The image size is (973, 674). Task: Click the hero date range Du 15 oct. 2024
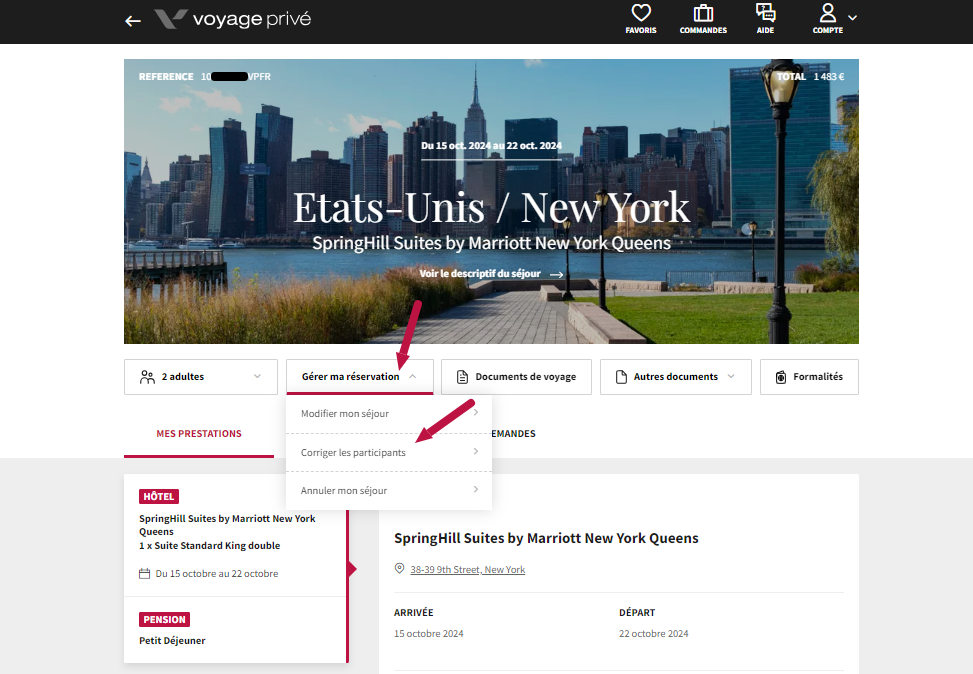[491, 146]
